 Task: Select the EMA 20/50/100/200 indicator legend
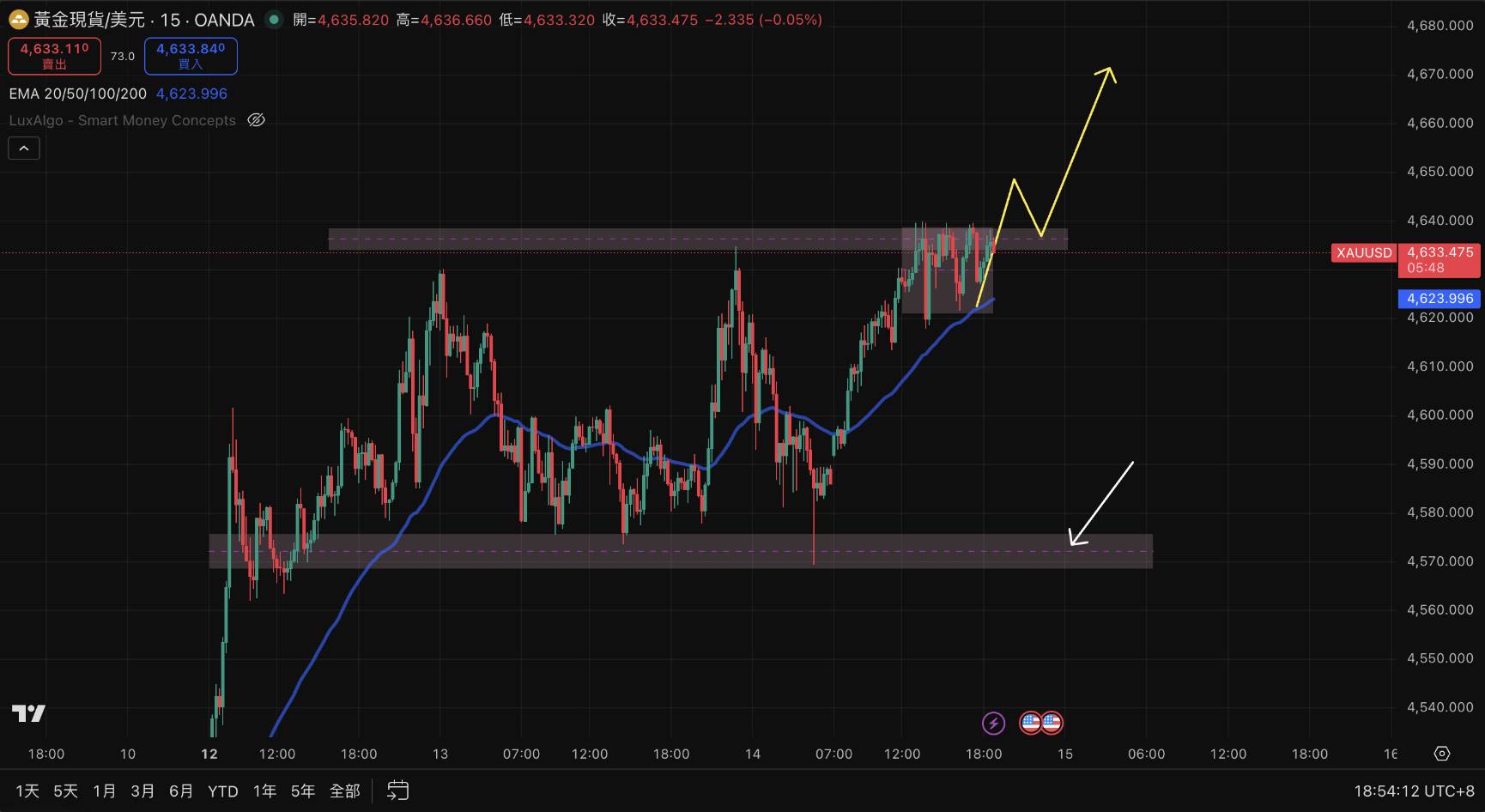click(x=78, y=94)
